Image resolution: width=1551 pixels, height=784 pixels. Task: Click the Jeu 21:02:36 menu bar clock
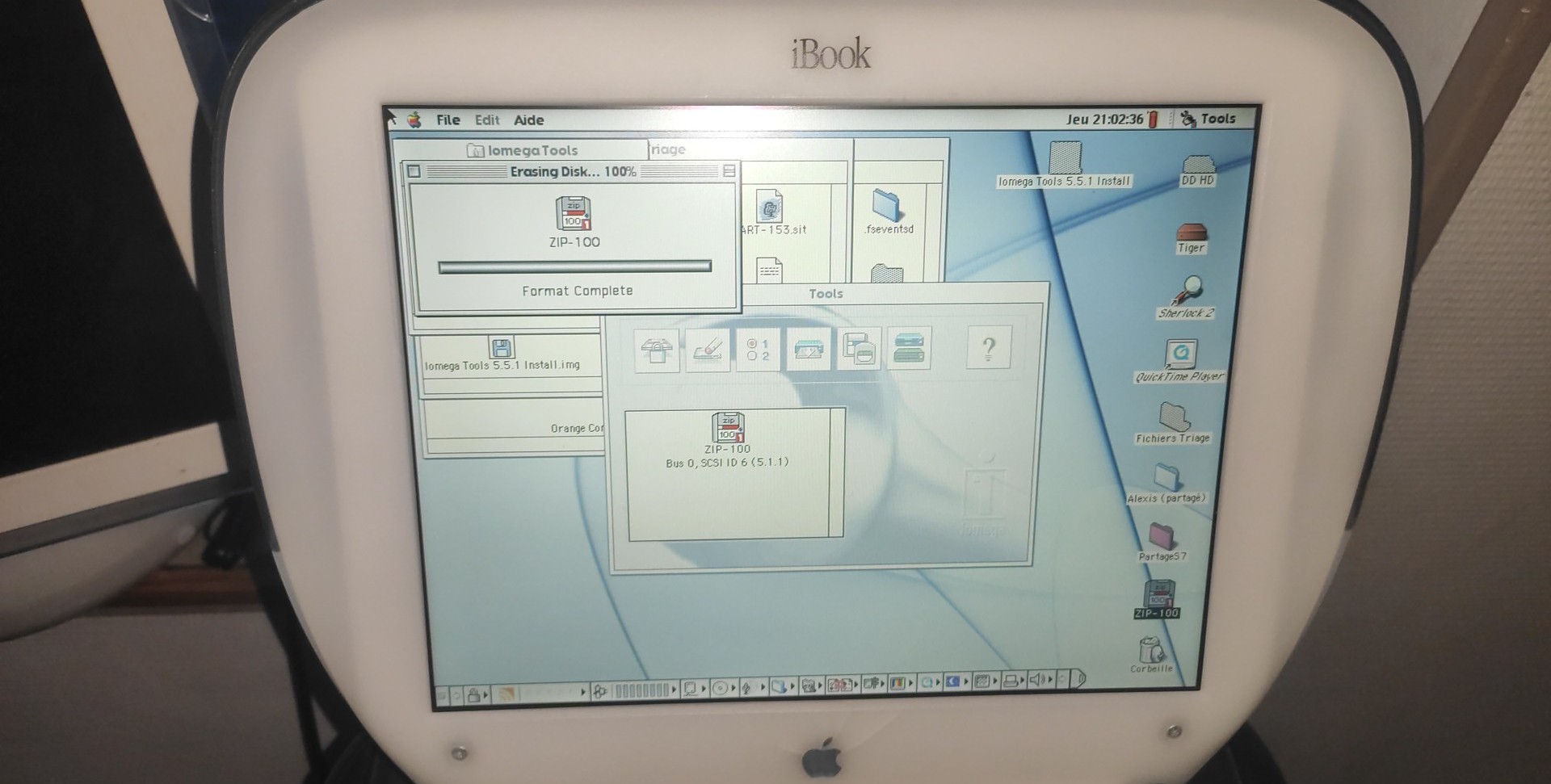coord(1104,119)
